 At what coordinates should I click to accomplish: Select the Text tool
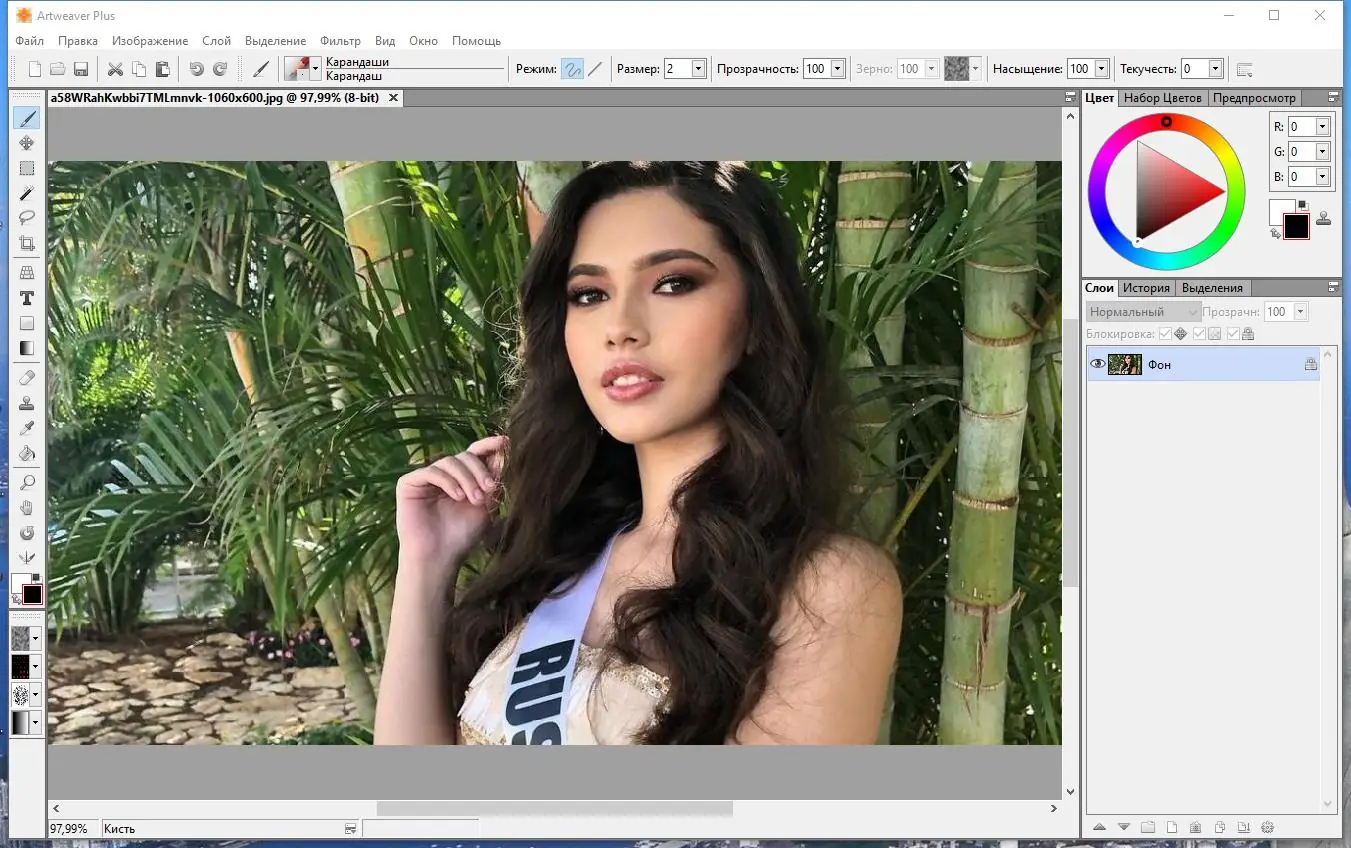click(x=27, y=298)
